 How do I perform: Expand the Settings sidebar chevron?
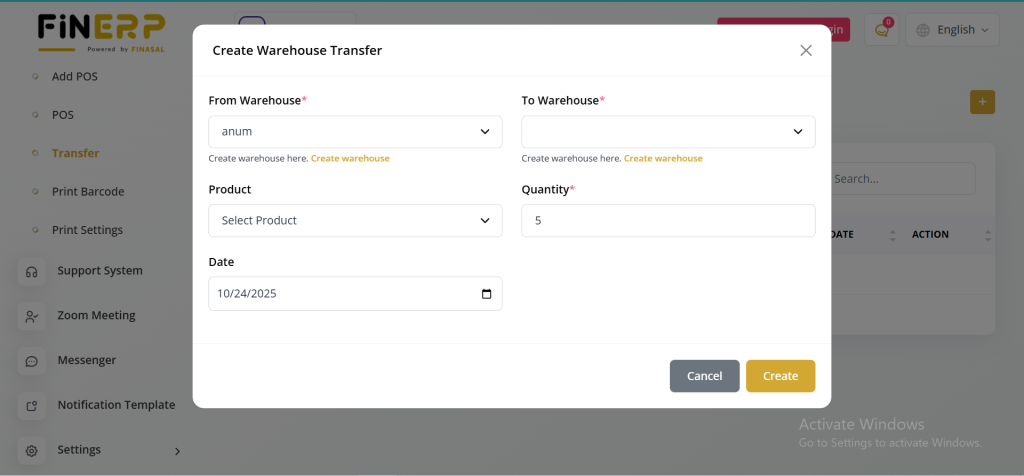click(x=177, y=451)
